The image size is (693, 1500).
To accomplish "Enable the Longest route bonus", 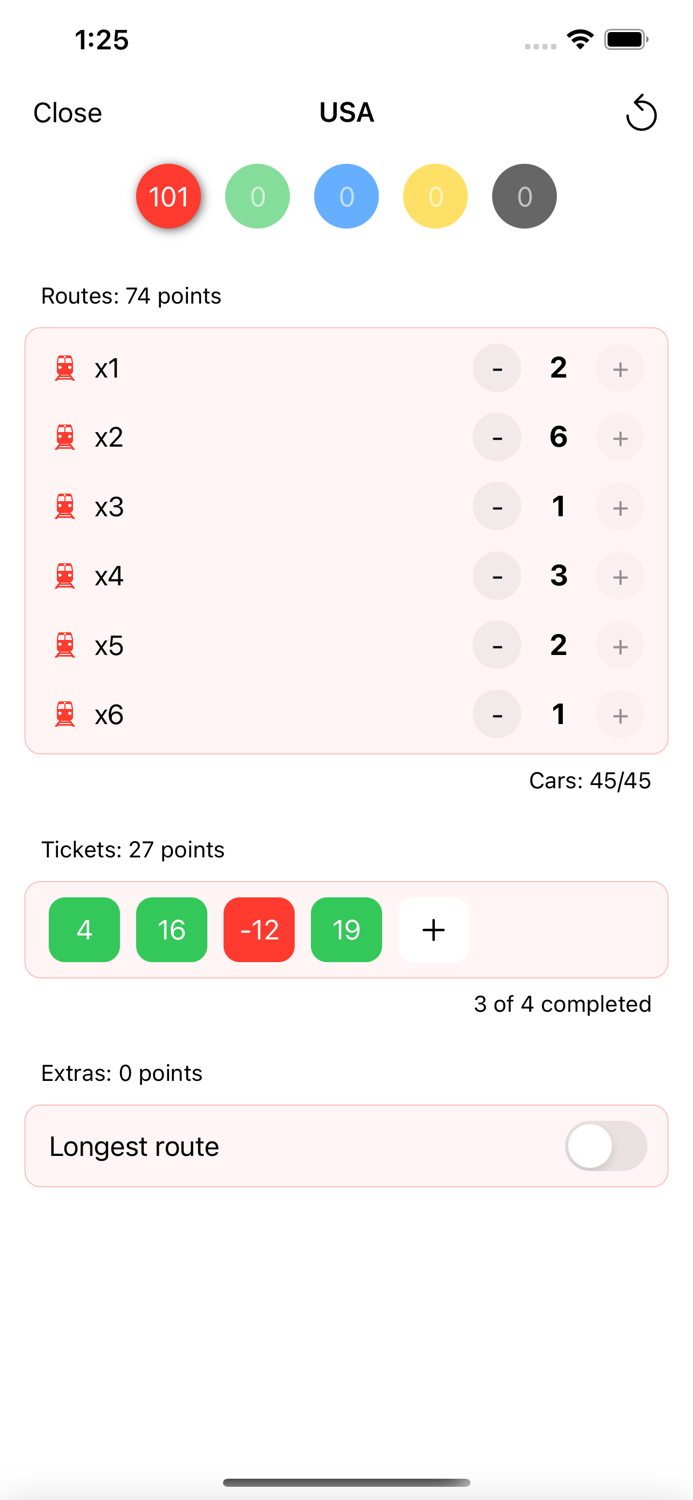I will (x=605, y=1146).
